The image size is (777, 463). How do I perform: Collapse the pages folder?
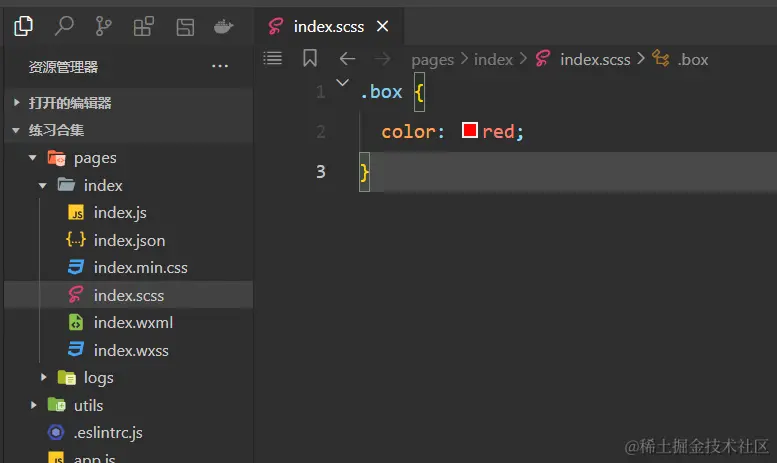(33, 158)
